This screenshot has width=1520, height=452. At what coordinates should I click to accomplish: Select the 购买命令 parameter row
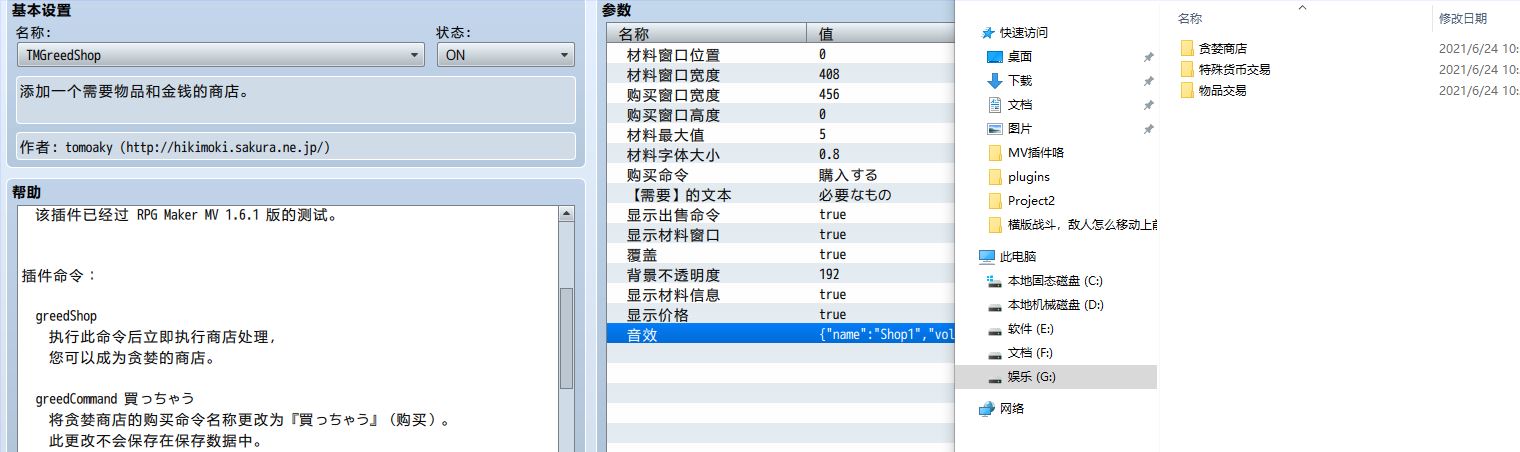click(781, 175)
